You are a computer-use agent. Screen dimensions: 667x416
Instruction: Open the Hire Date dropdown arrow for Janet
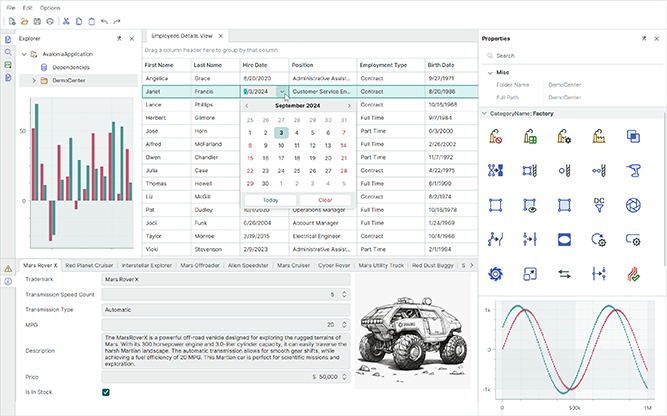[x=282, y=91]
